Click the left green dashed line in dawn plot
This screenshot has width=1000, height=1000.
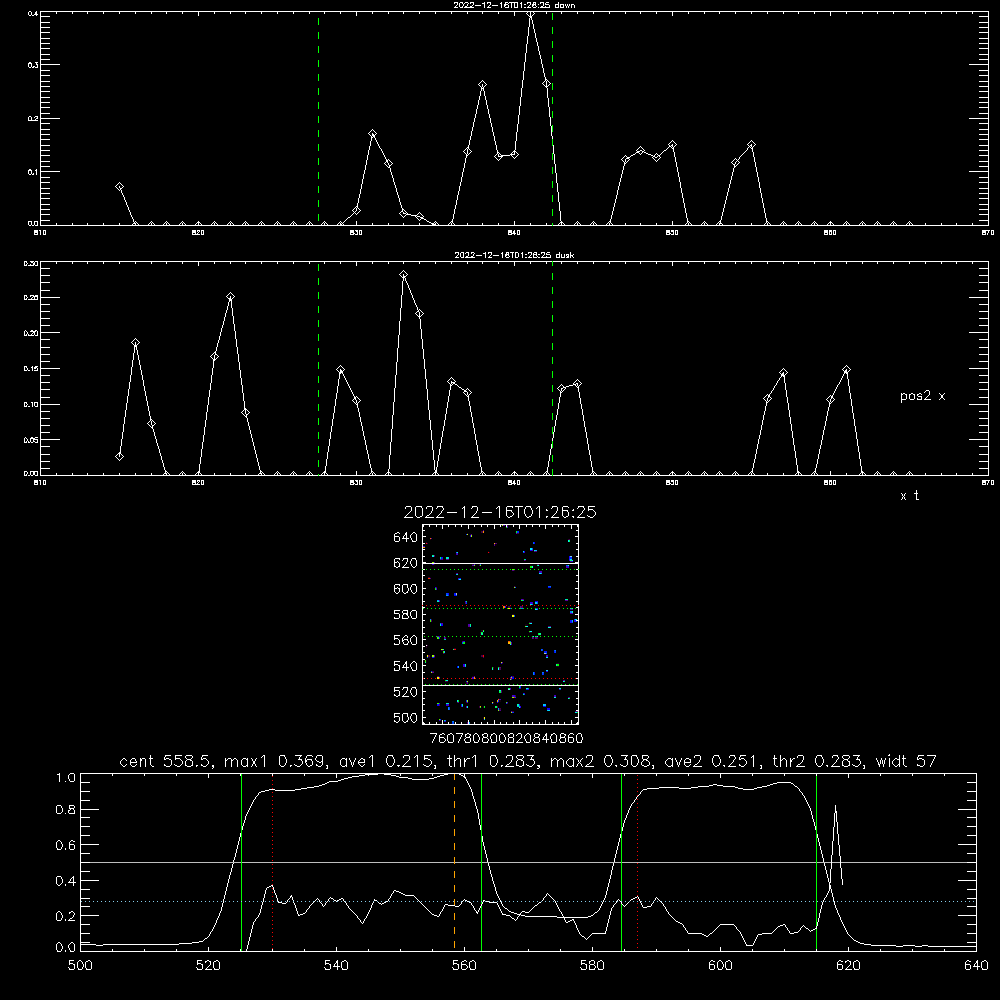point(318,118)
